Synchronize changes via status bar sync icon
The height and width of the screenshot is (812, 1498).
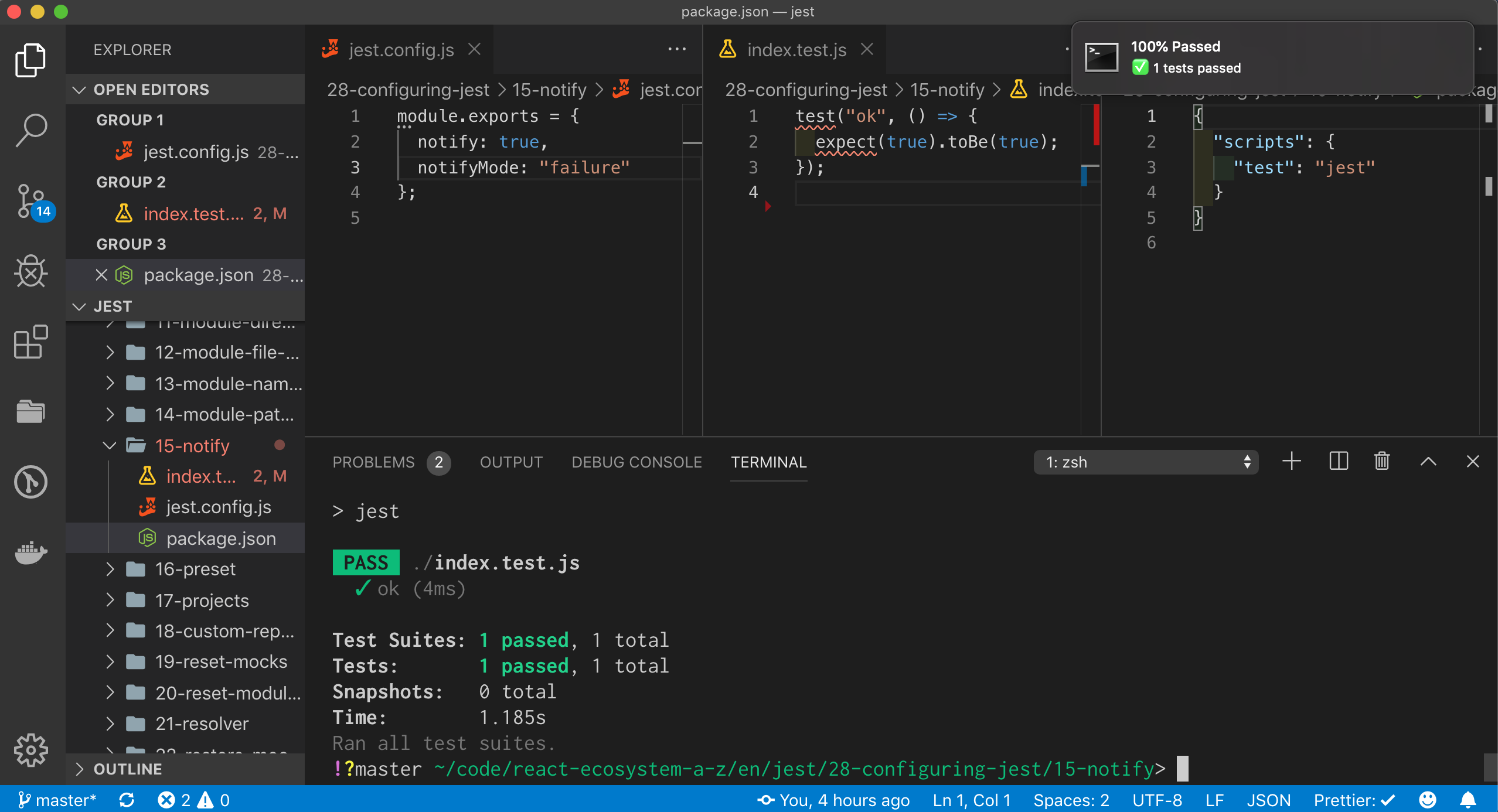127,800
